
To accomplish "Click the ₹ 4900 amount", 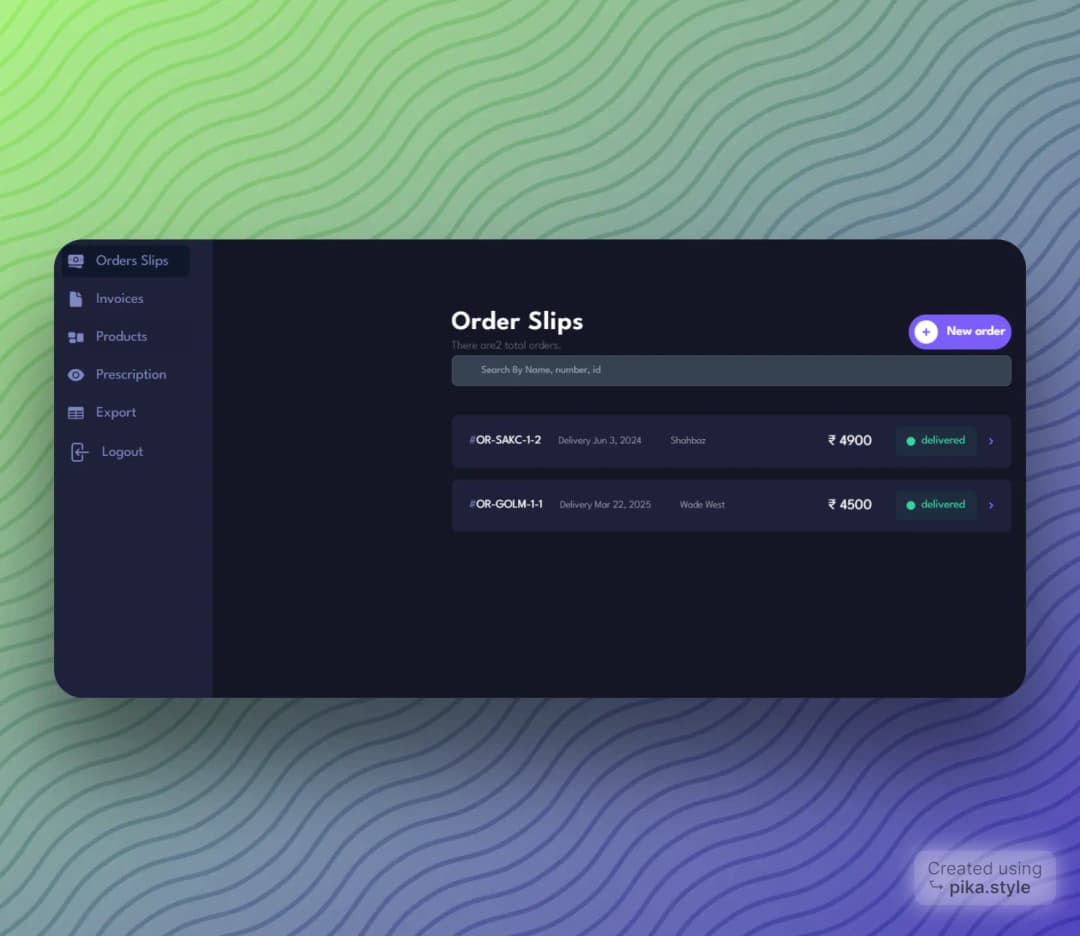I will (x=849, y=441).
